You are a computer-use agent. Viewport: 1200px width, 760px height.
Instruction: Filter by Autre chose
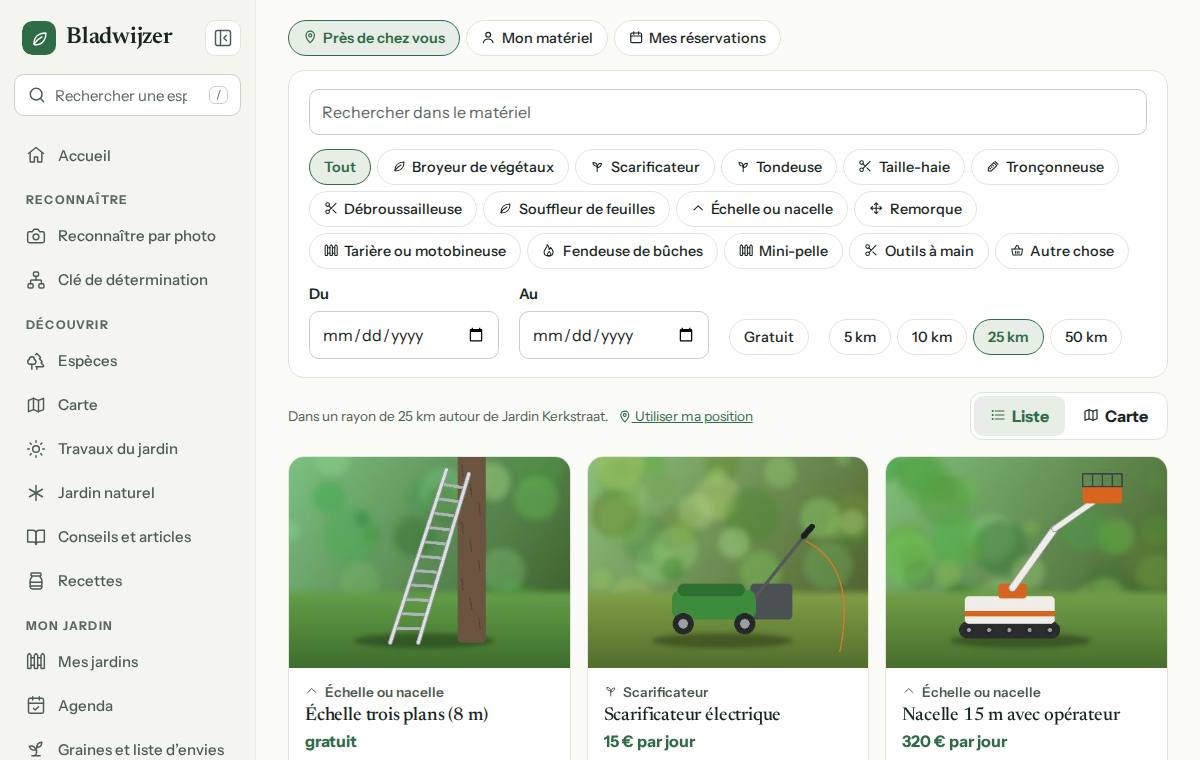1062,251
